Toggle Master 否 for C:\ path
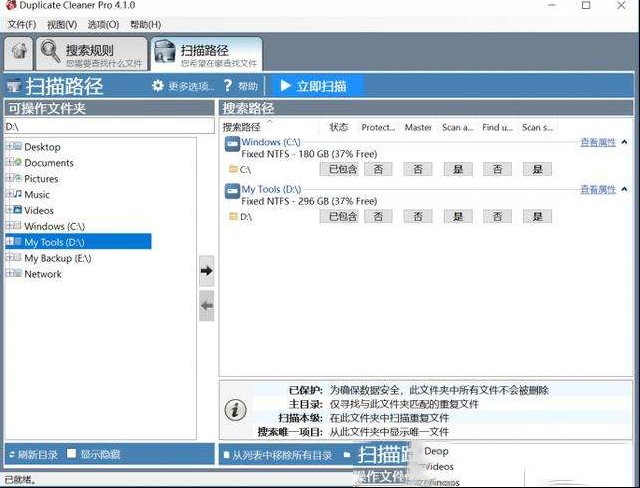The image size is (640, 488). [418, 169]
